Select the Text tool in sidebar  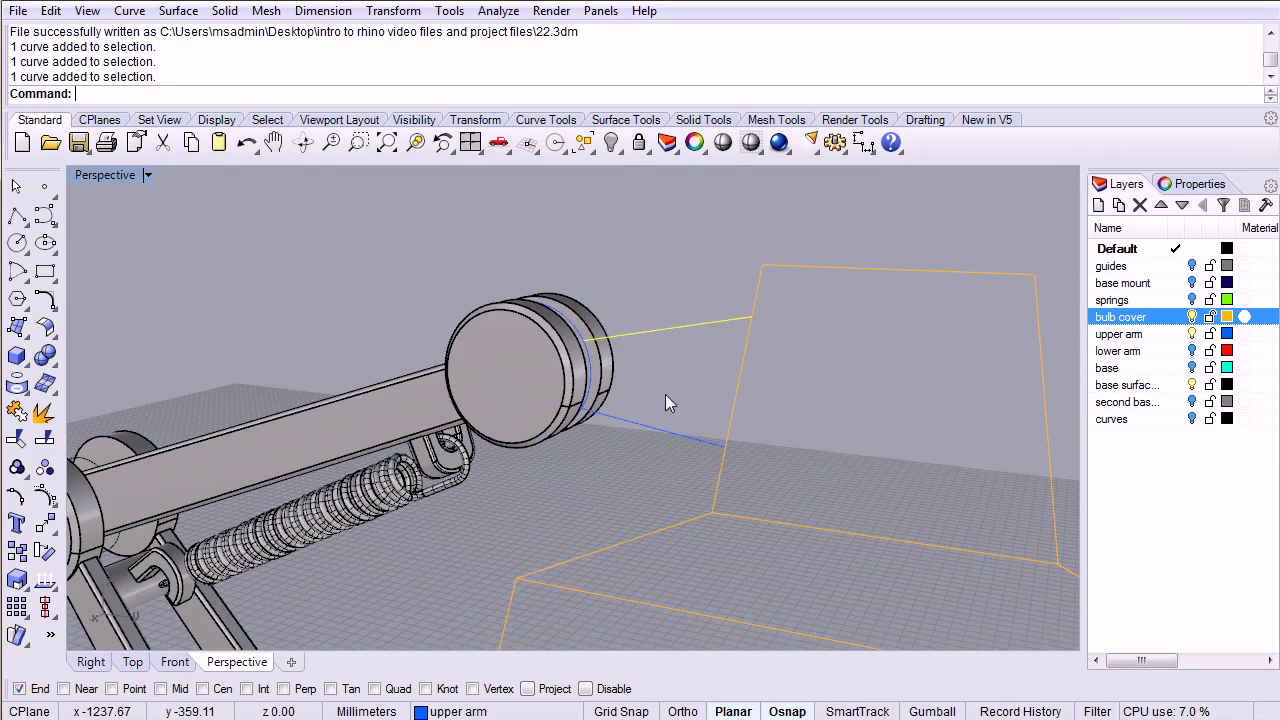tap(17, 524)
